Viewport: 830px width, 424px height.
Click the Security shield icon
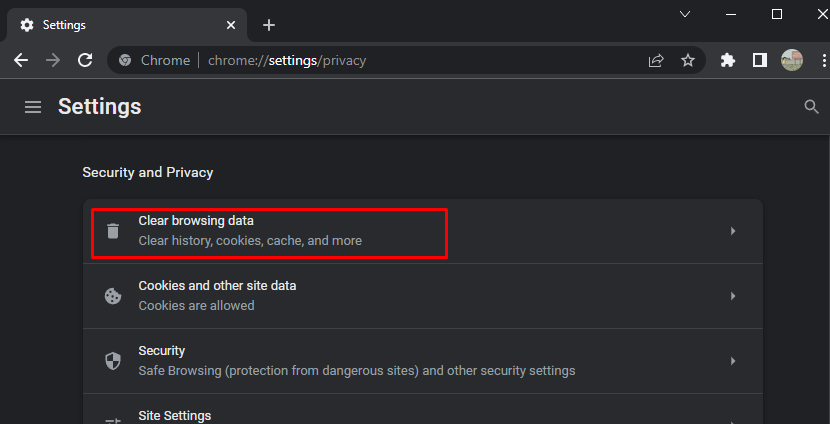point(113,361)
